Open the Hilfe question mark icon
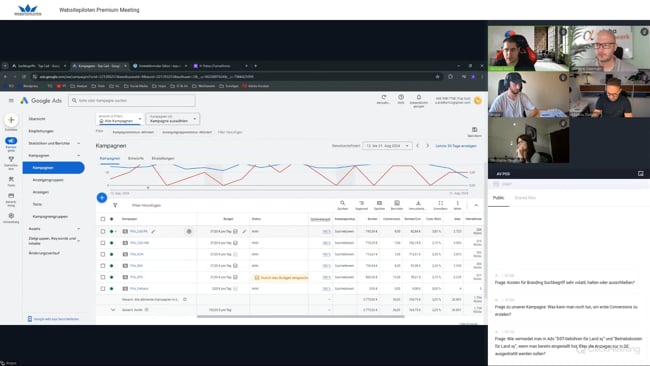This screenshot has width=650, height=366. click(x=401, y=97)
